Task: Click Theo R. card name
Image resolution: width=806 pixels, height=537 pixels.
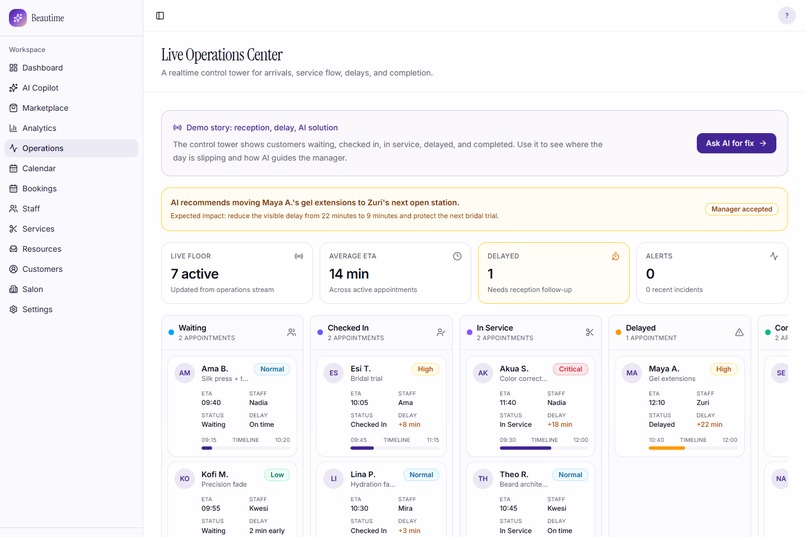Action: (x=514, y=474)
